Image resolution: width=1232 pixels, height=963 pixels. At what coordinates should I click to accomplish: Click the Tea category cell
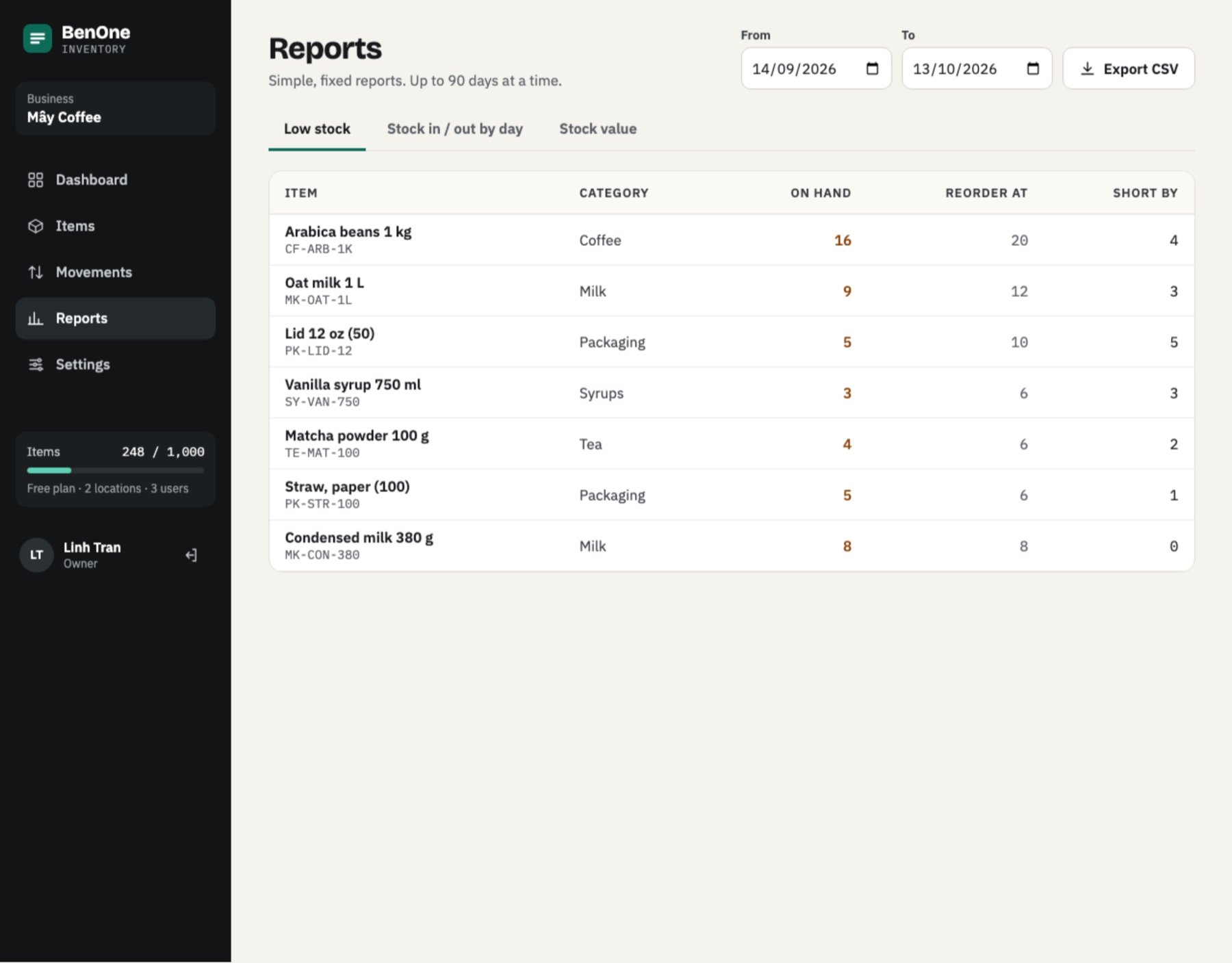(590, 444)
